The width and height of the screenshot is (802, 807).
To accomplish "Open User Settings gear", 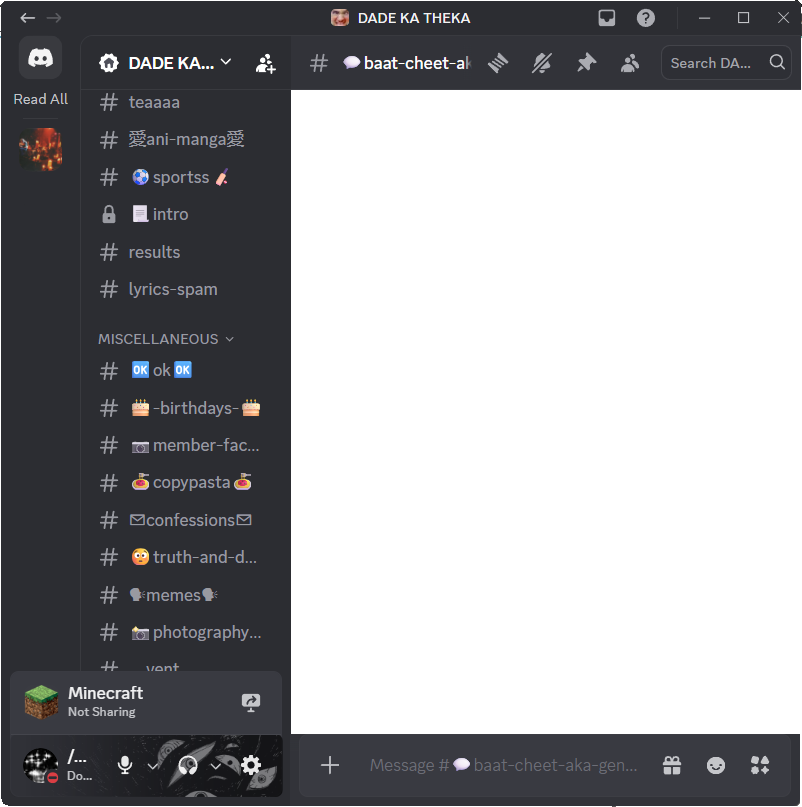I will pos(251,765).
